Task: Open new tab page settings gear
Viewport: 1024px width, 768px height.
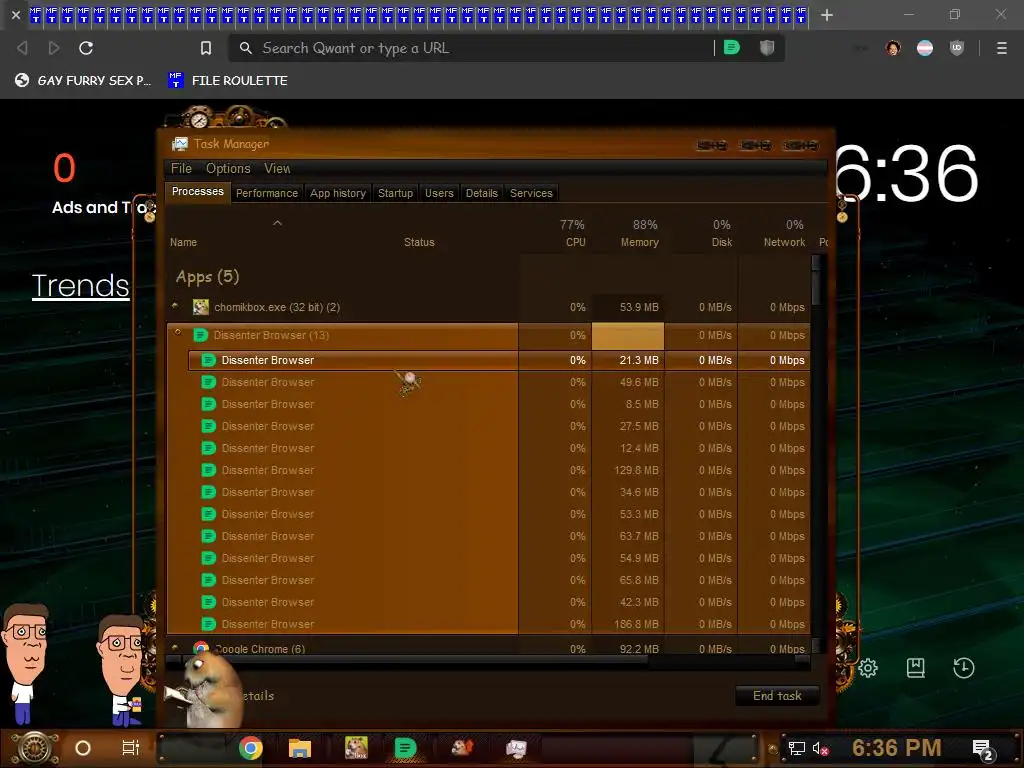Action: click(868, 667)
